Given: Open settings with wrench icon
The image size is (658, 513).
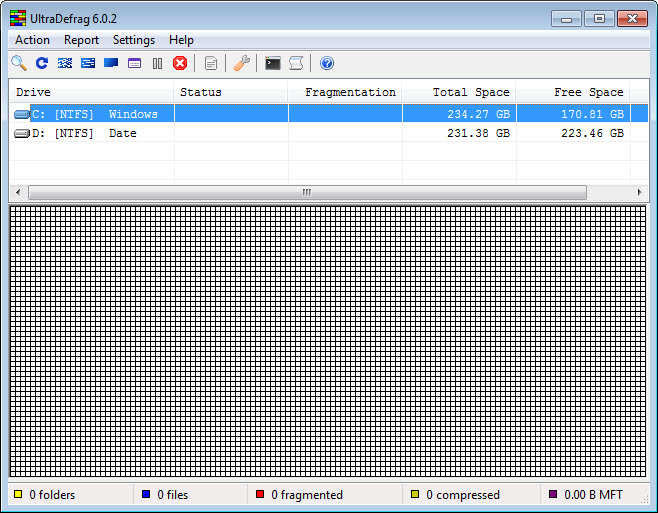Looking at the screenshot, I should pos(242,63).
